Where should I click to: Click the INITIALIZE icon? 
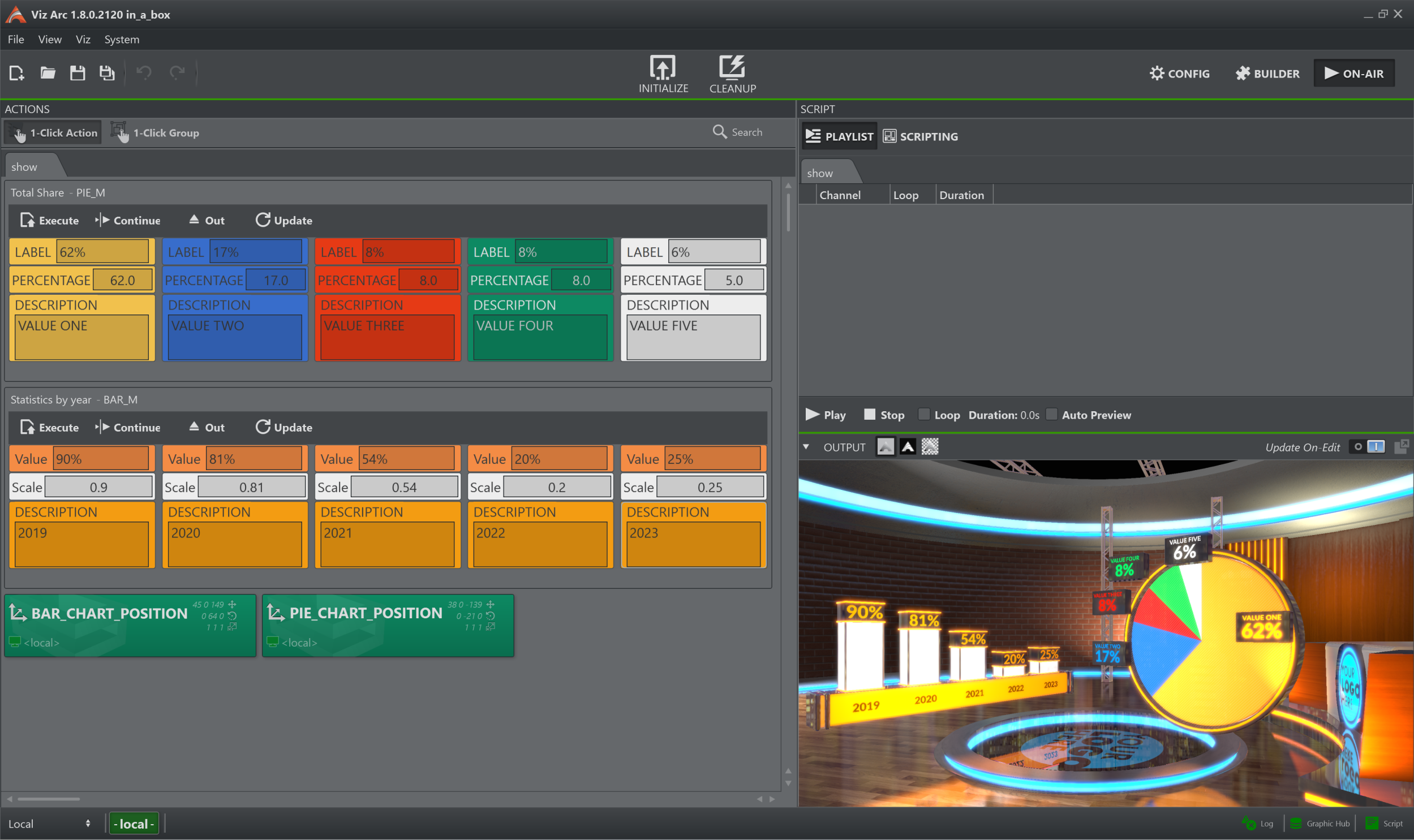point(663,67)
